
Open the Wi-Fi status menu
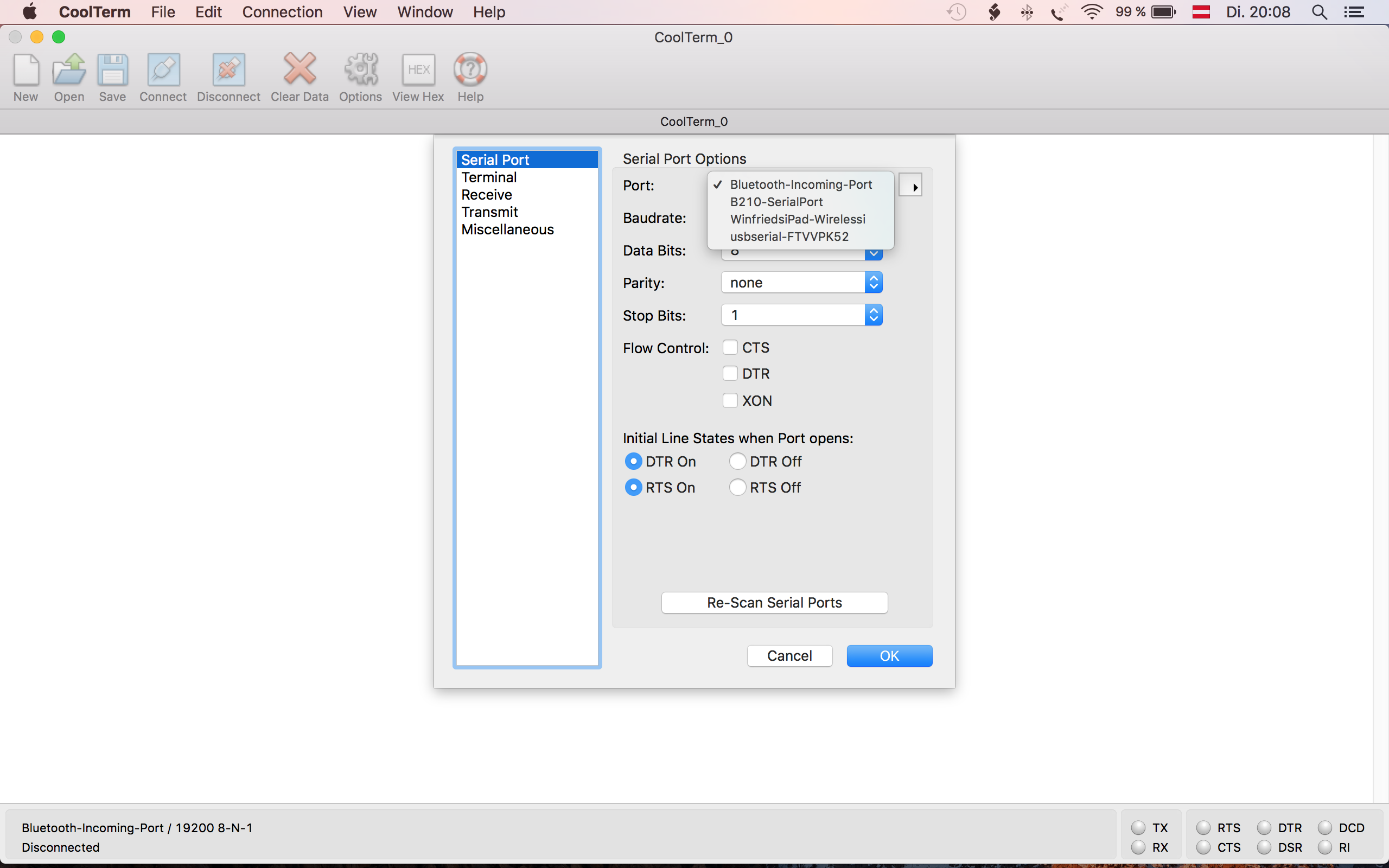click(1091, 12)
